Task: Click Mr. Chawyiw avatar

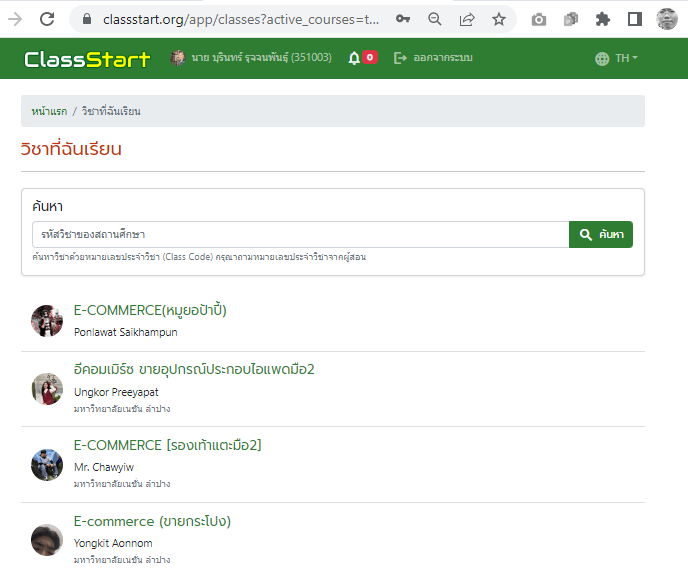Action: [47, 465]
